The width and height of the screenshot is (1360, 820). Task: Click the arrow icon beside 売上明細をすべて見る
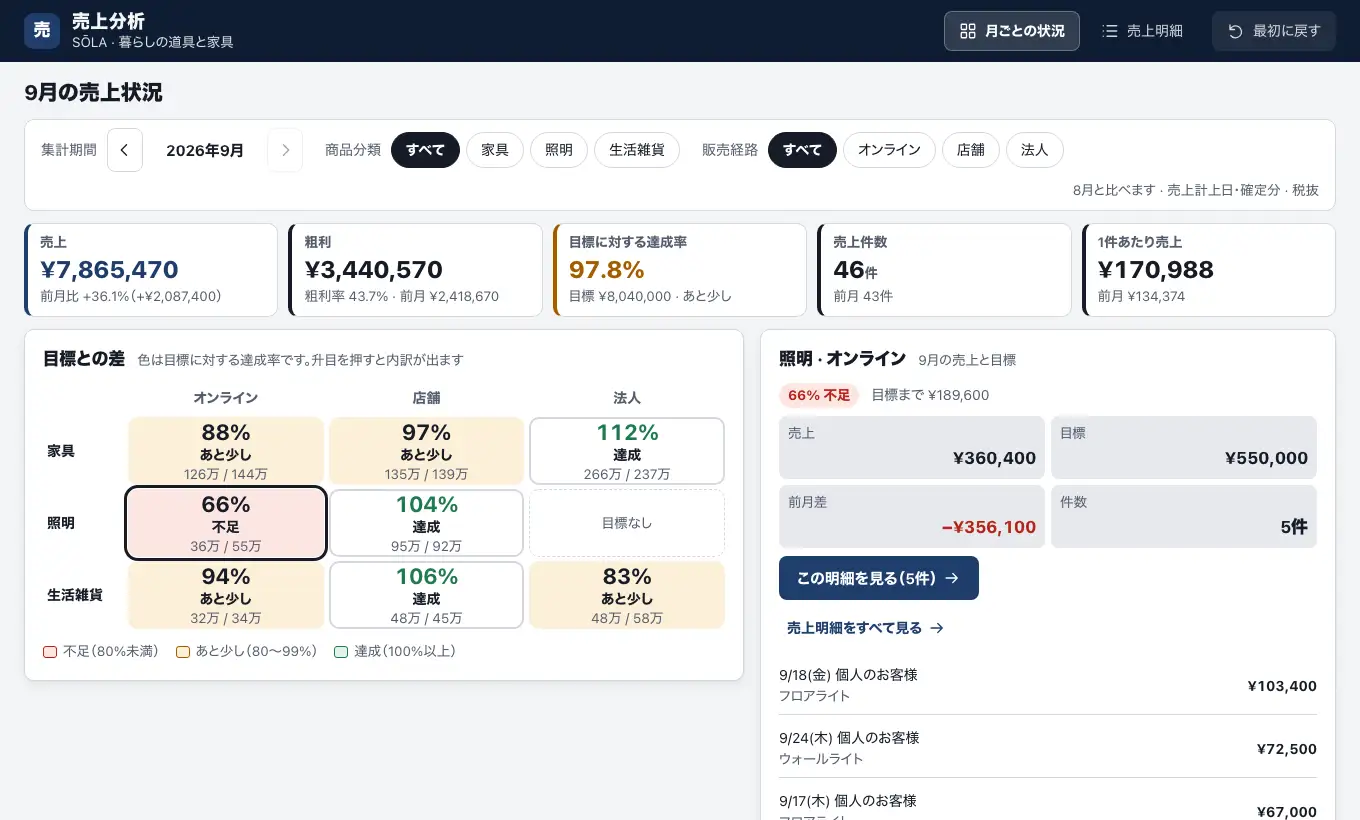937,628
